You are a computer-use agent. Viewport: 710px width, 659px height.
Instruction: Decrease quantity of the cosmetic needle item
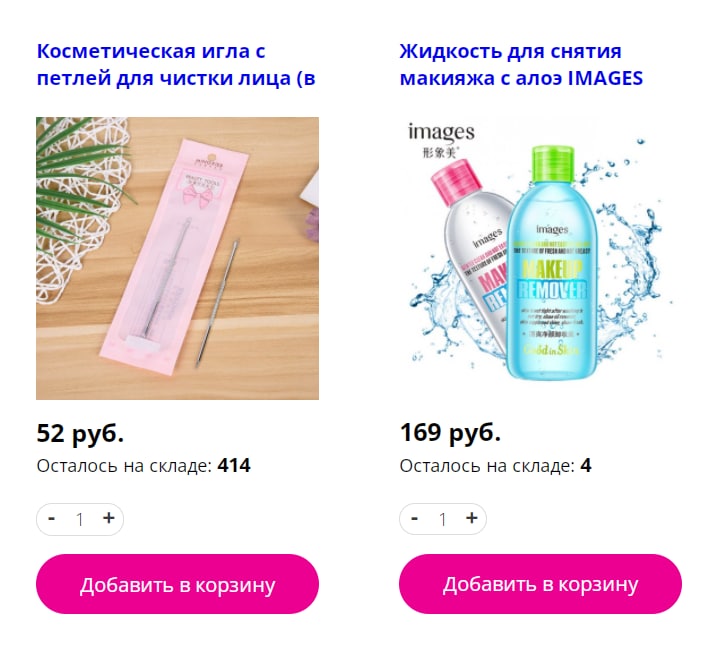(52, 518)
